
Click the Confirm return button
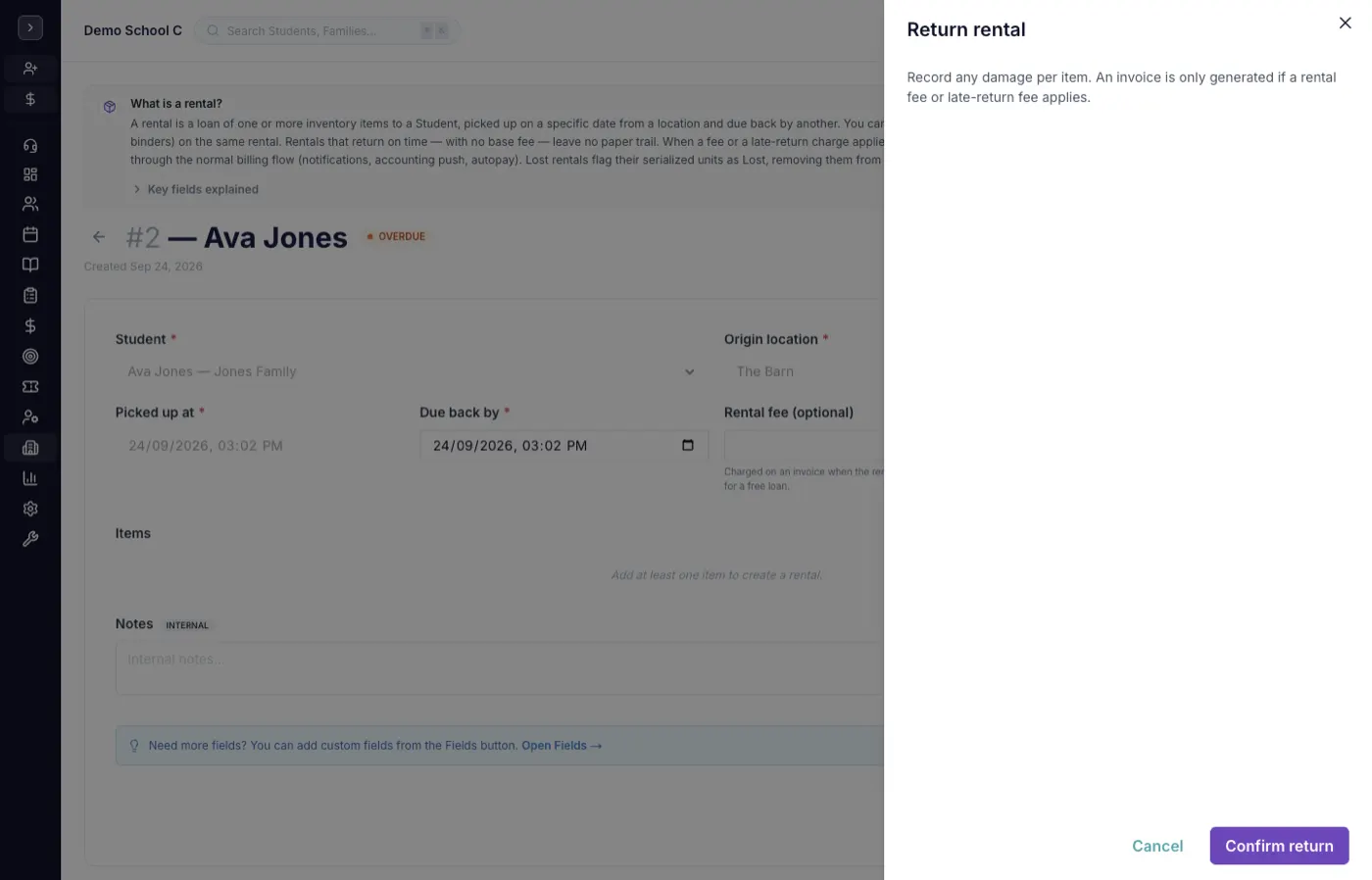[1279, 846]
